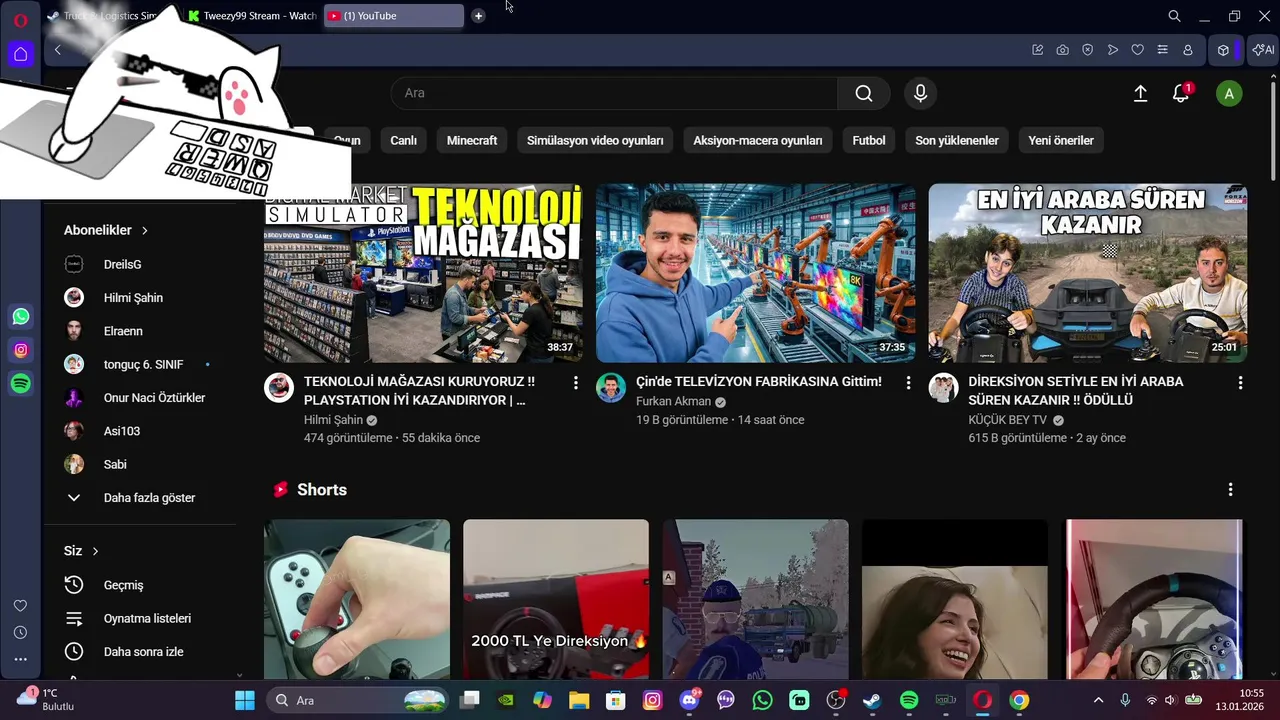
Task: Open 2000 TL Ye Direksiyon short
Action: (x=556, y=600)
